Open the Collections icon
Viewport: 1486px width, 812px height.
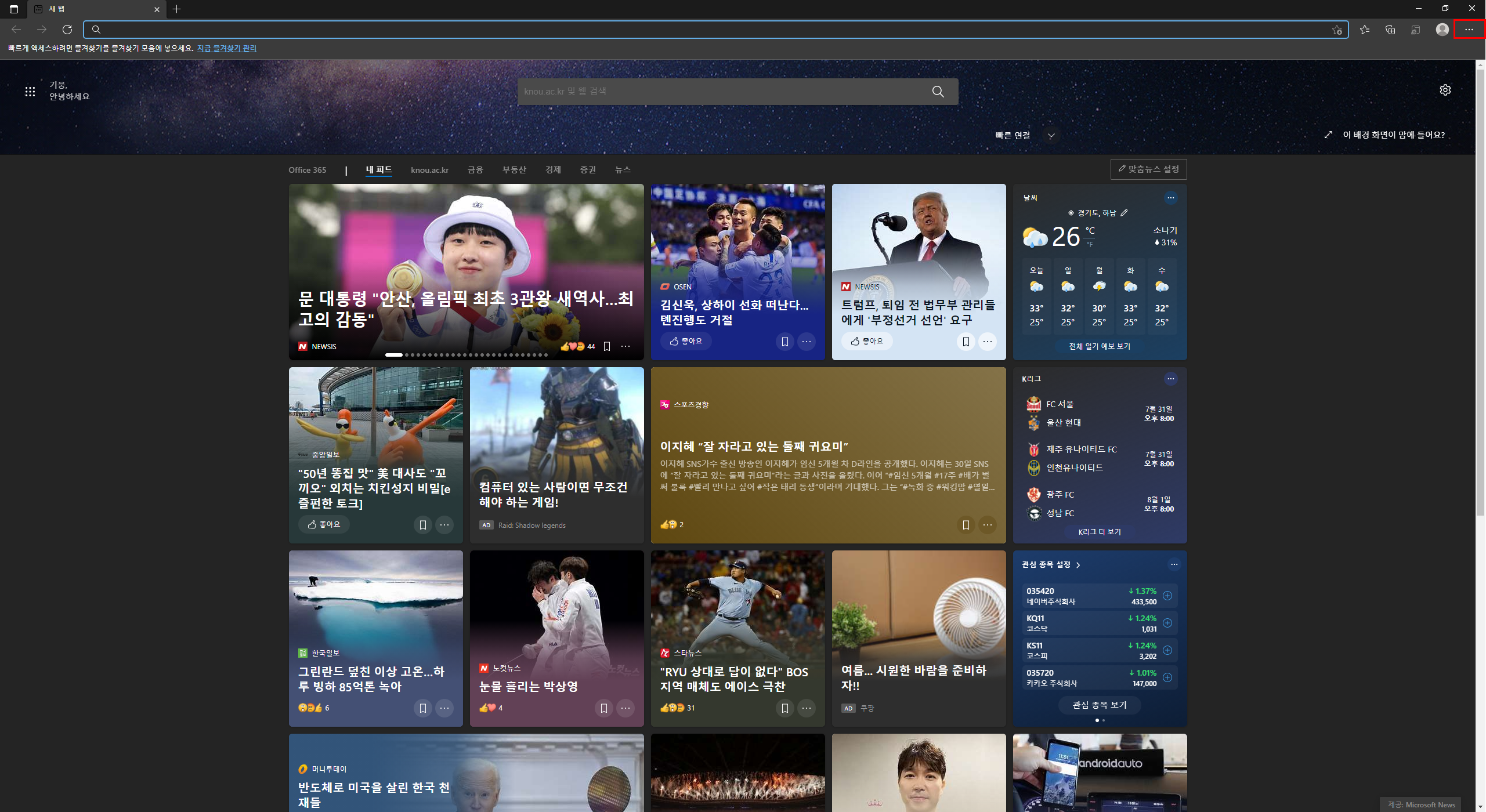[1390, 30]
